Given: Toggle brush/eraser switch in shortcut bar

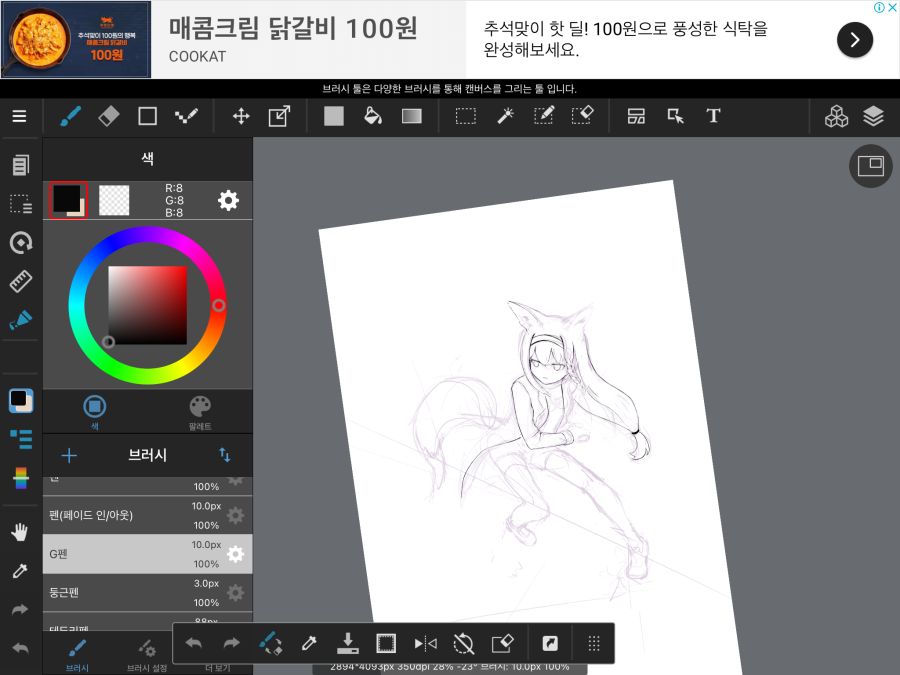Looking at the screenshot, I should click(x=270, y=643).
